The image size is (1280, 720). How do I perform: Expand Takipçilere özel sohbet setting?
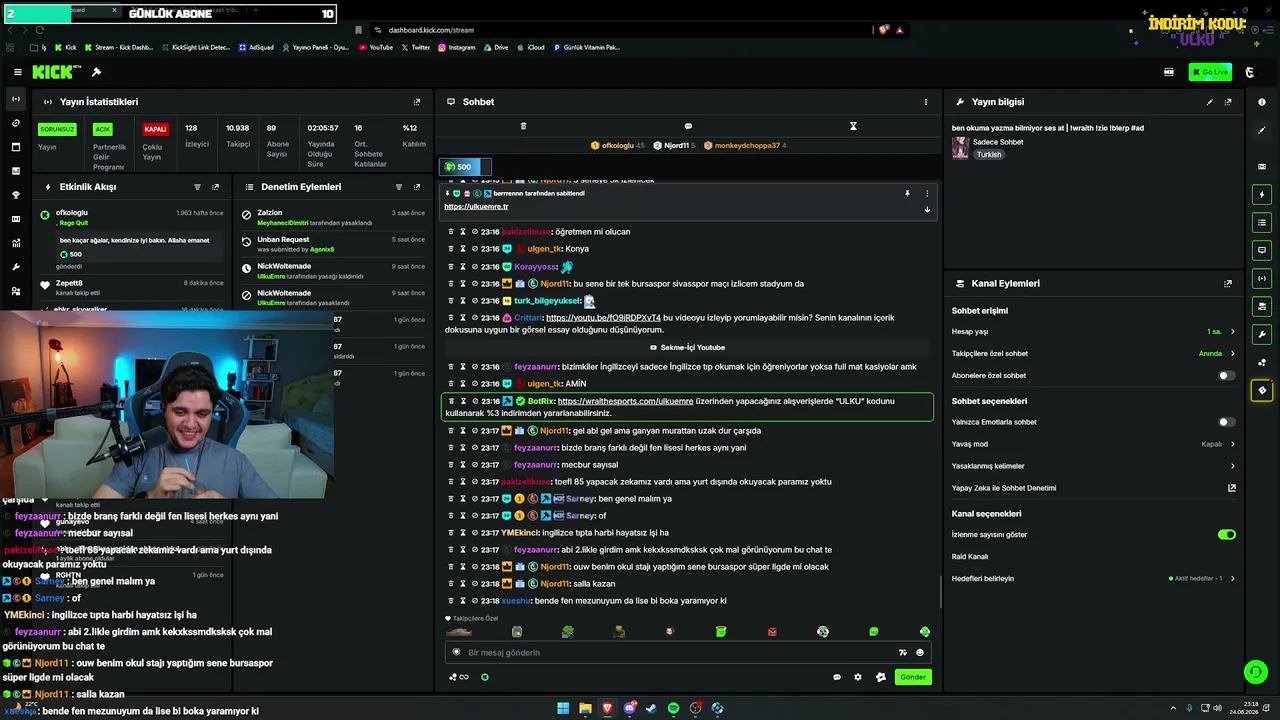click(x=1094, y=354)
